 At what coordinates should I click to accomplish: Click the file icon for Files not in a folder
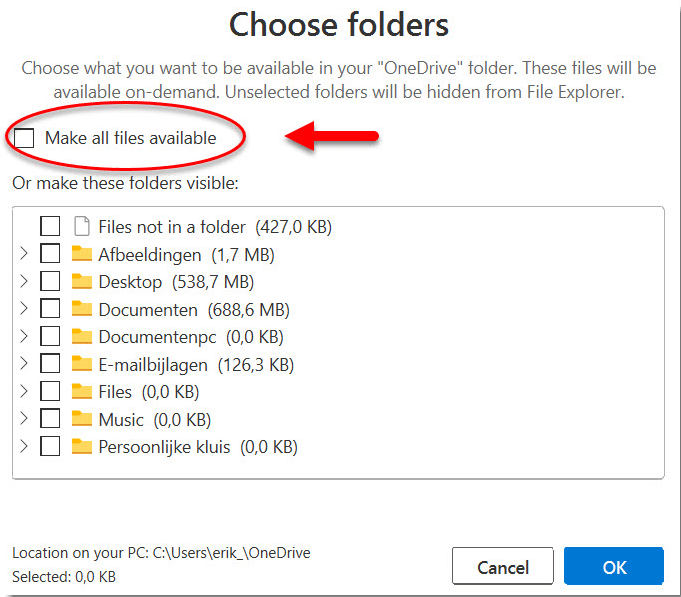(82, 227)
